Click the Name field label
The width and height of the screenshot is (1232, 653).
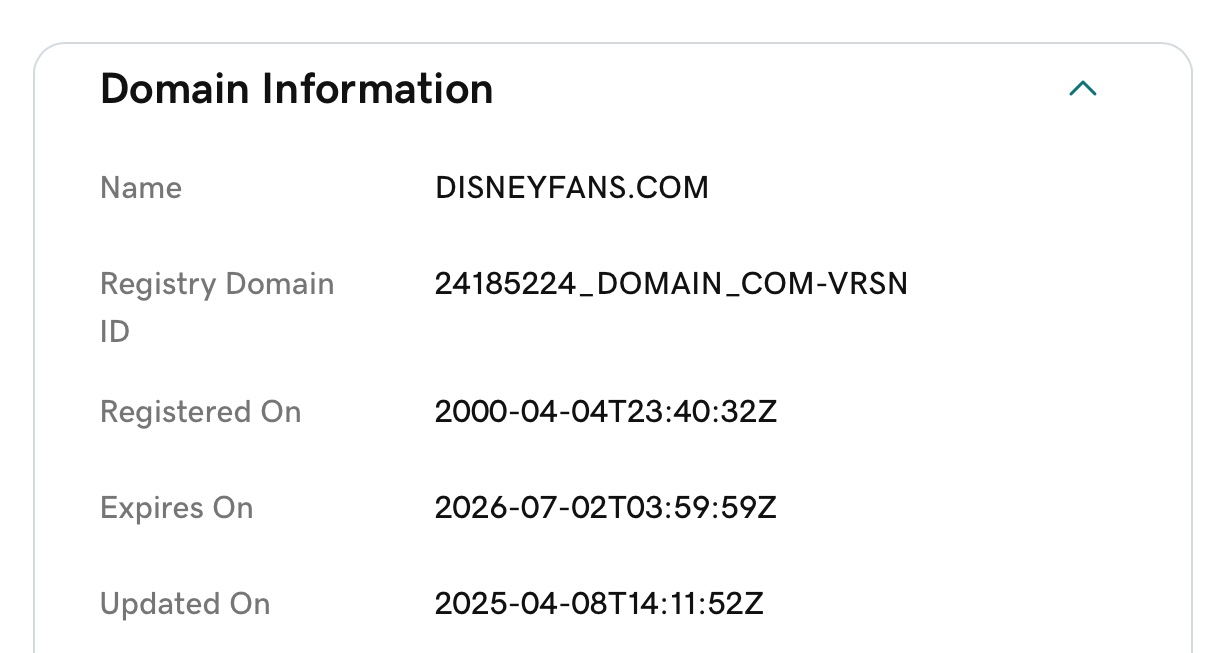(x=141, y=188)
